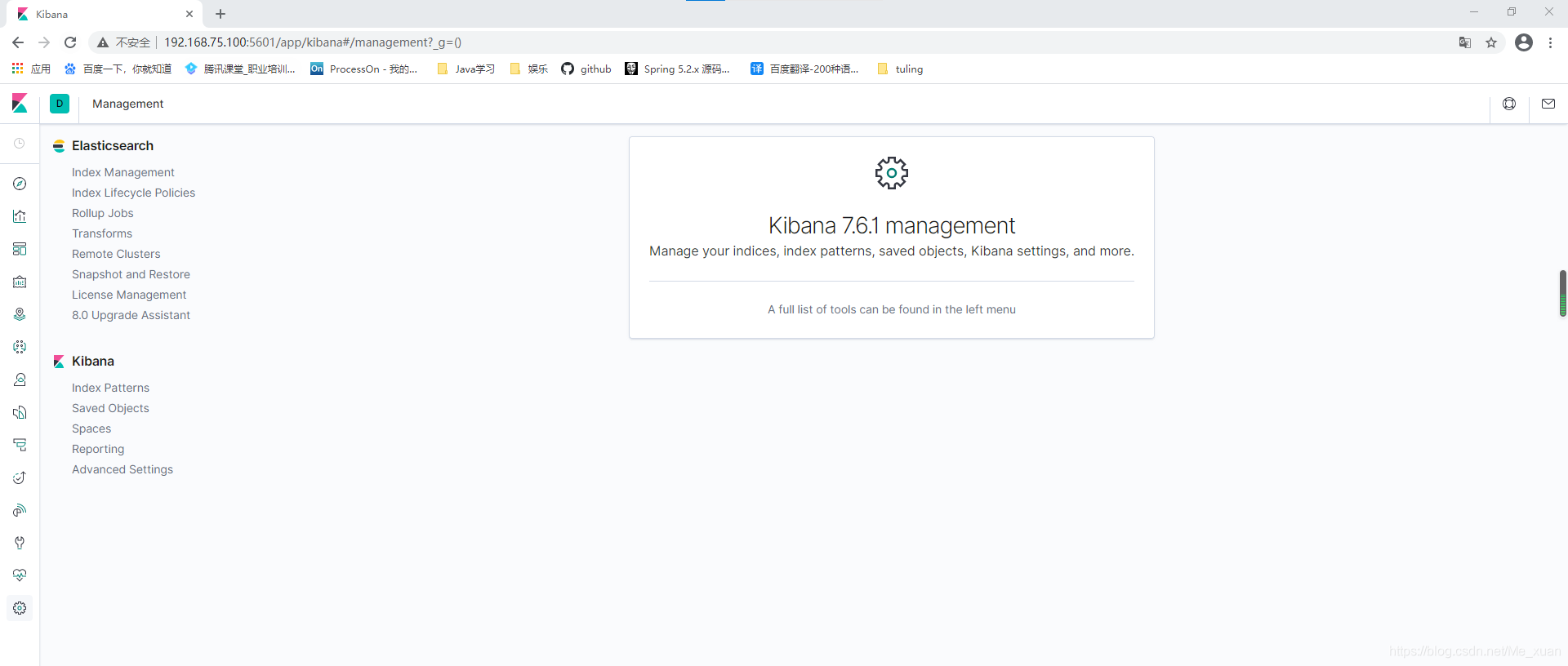Open the apps bookmark shortcut
The width and height of the screenshot is (1568, 666).
pyautogui.click(x=31, y=69)
